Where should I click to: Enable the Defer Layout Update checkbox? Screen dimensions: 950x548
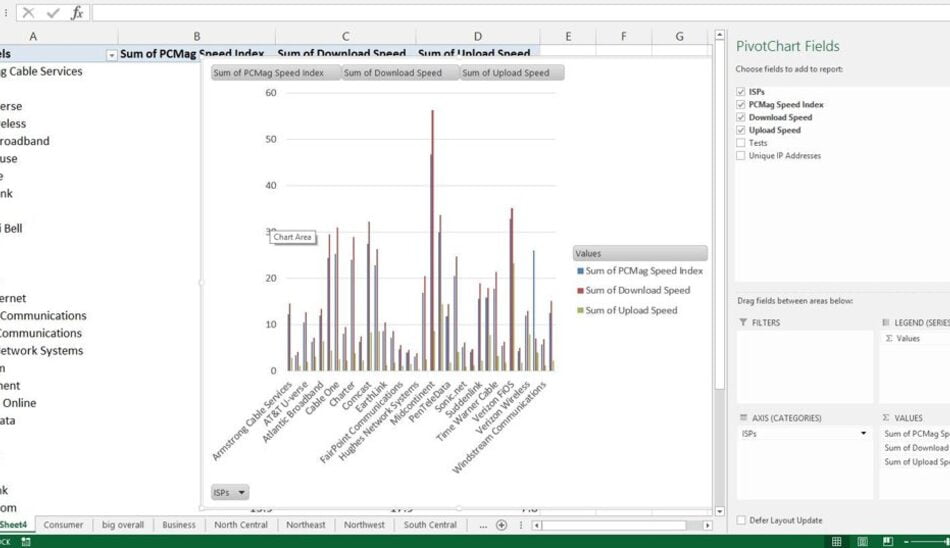point(741,520)
